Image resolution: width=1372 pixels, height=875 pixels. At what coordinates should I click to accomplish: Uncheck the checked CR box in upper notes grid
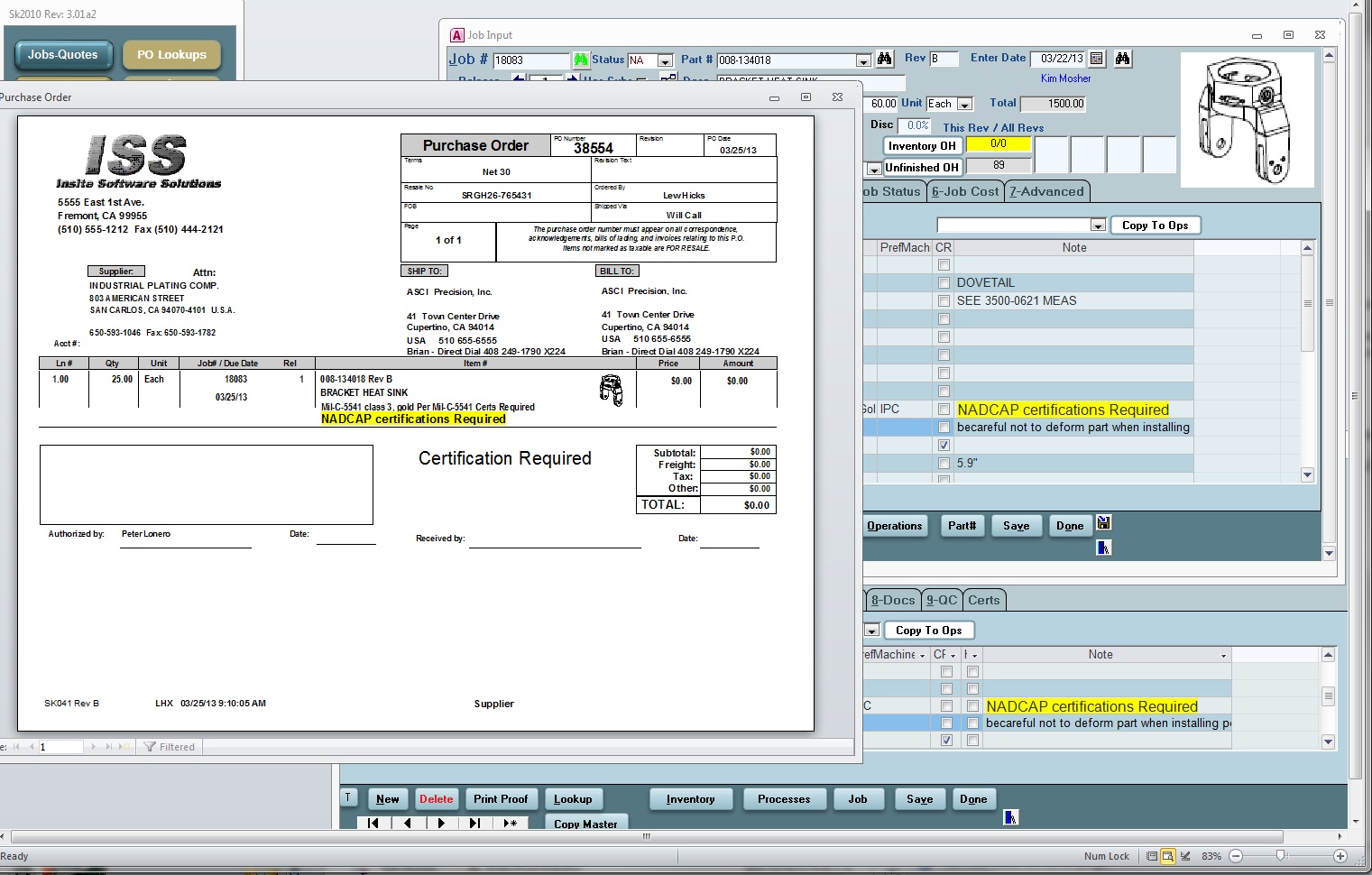944,446
